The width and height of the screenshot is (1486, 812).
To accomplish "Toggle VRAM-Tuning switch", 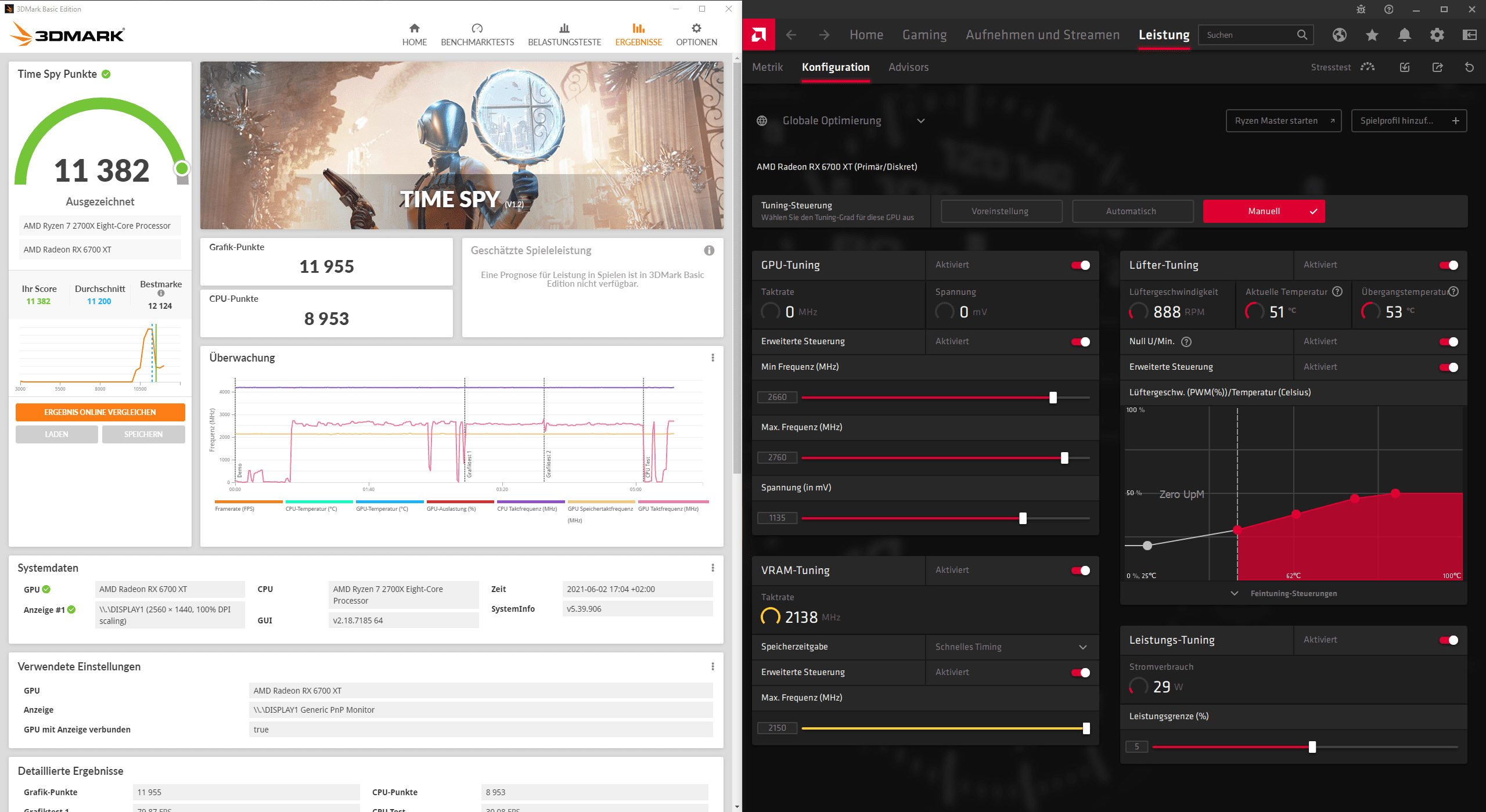I will (1081, 571).
